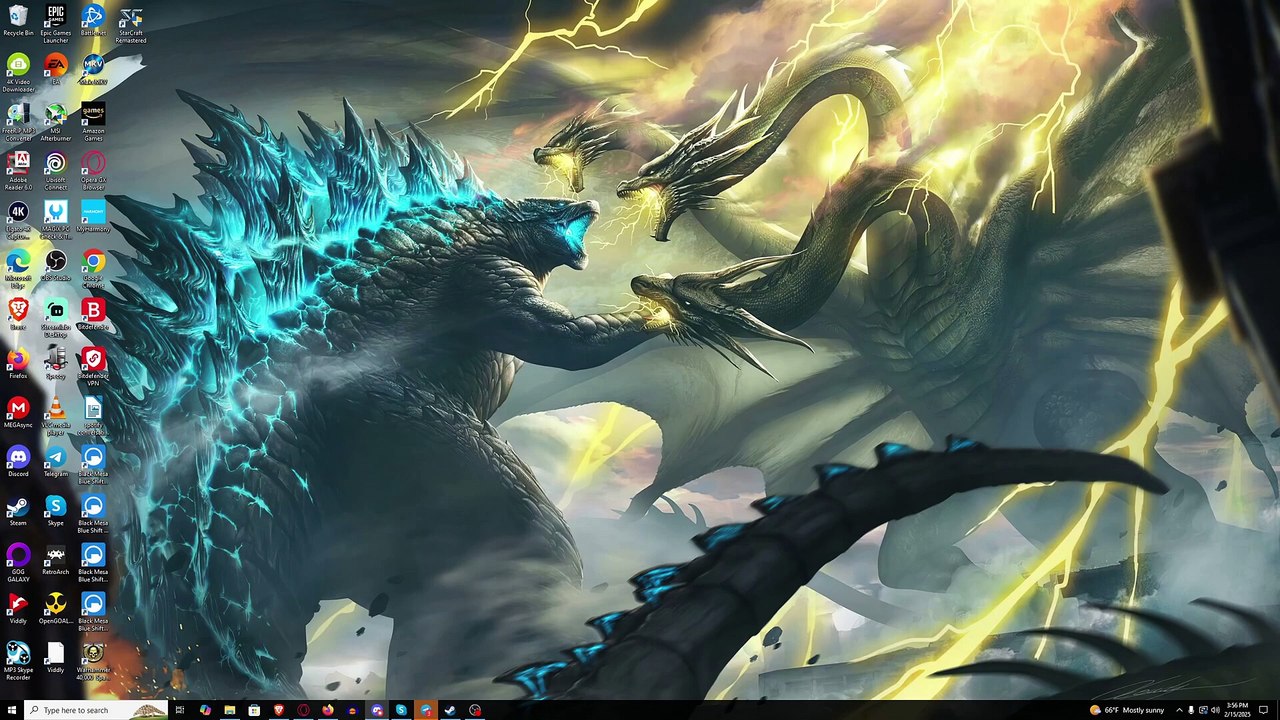
Task: Open the notification center icon
Action: pos(1264,710)
